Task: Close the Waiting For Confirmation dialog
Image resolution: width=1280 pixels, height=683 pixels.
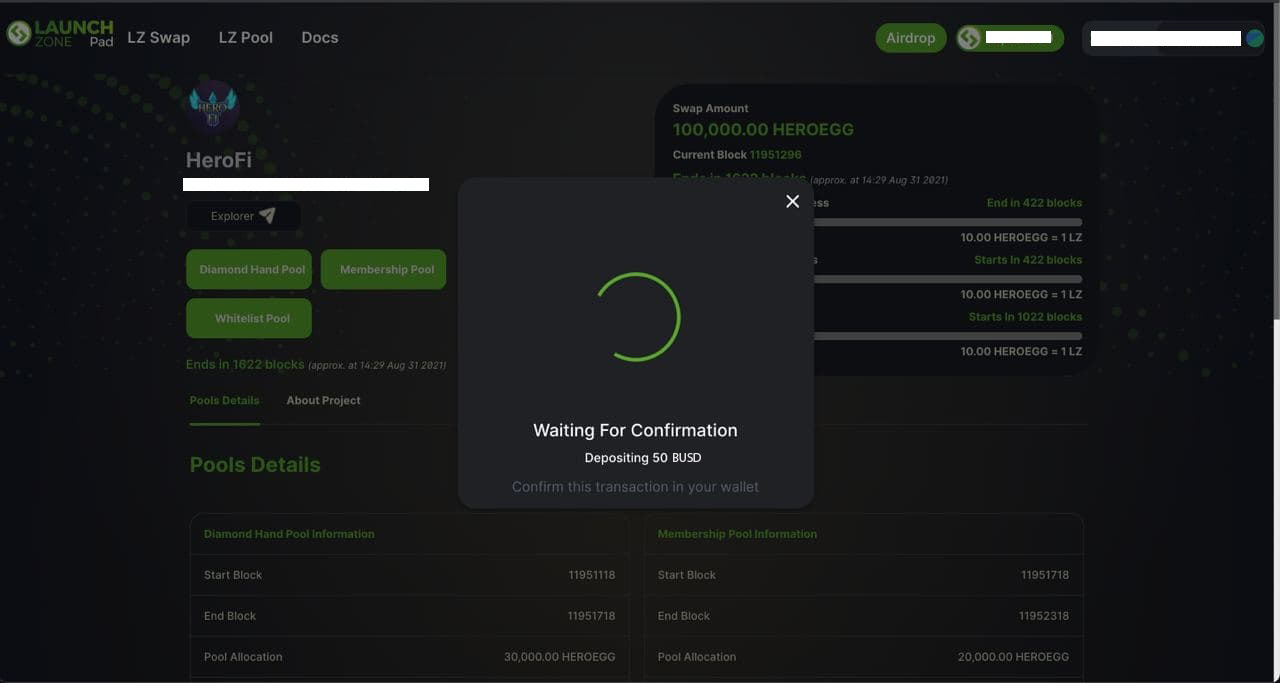Action: 792,201
